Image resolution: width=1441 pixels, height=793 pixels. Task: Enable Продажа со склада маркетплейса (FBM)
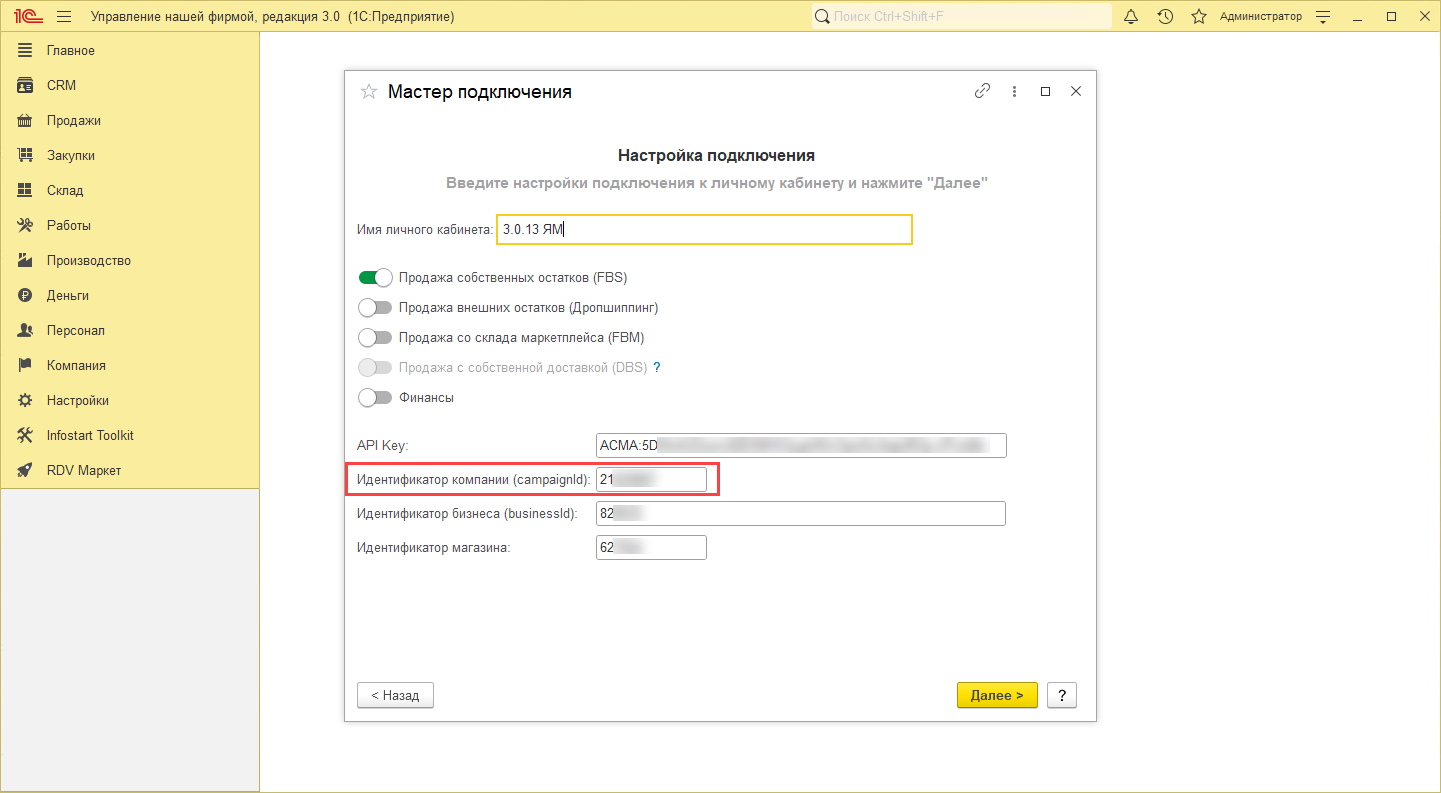click(375, 337)
